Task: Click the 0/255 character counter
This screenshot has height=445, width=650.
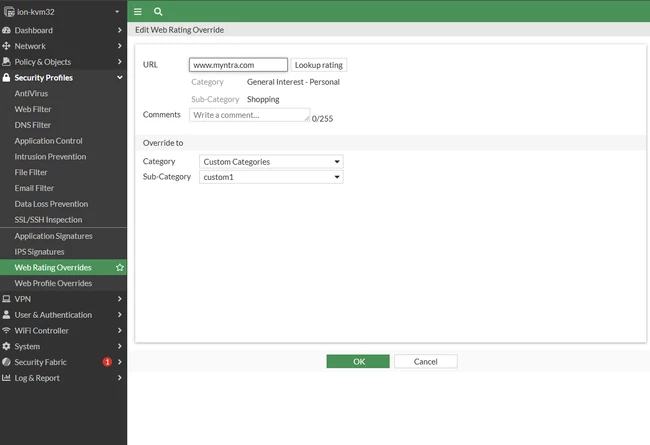Action: (x=323, y=119)
